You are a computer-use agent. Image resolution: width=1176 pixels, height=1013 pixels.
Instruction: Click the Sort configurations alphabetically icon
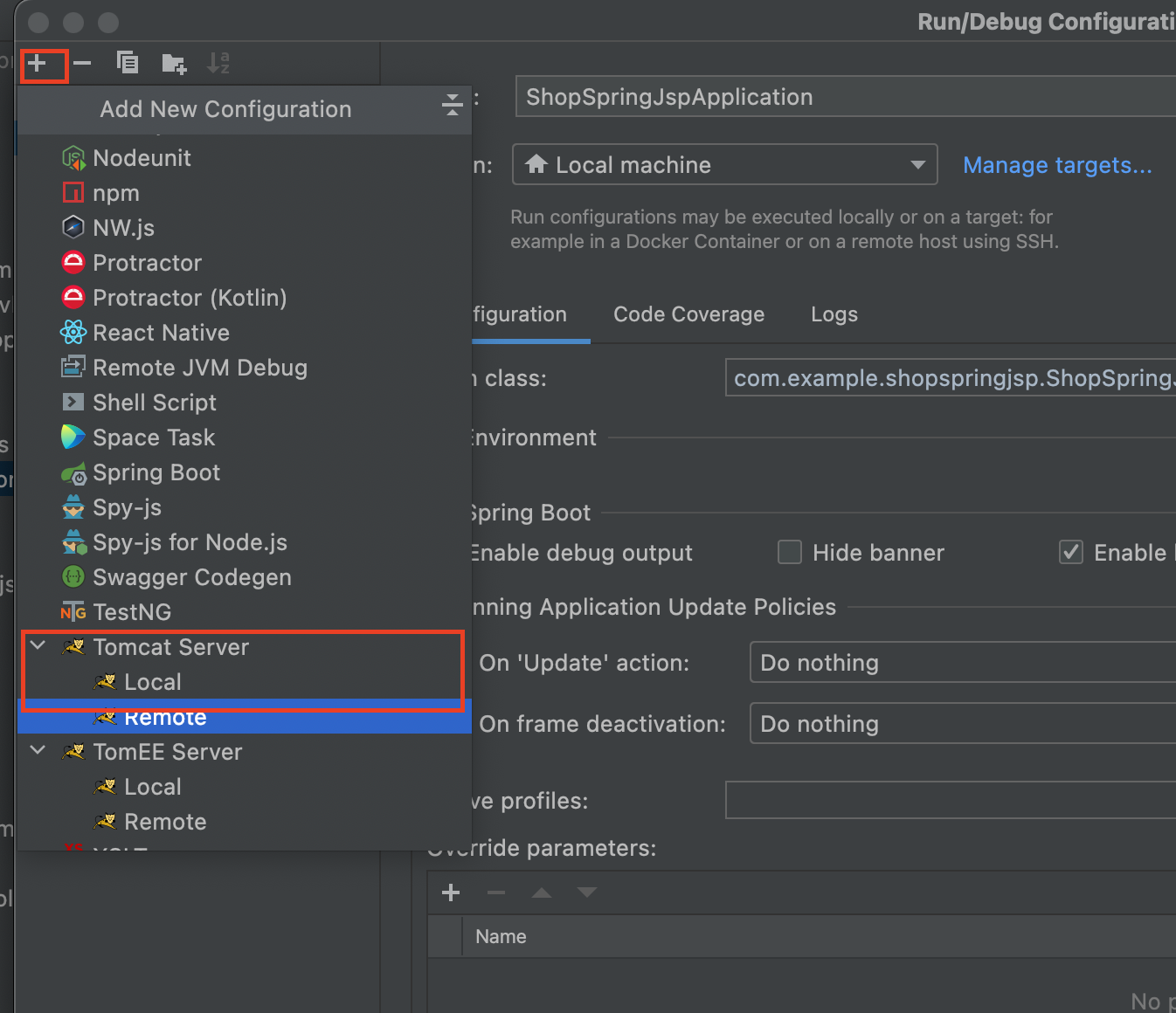click(x=218, y=63)
